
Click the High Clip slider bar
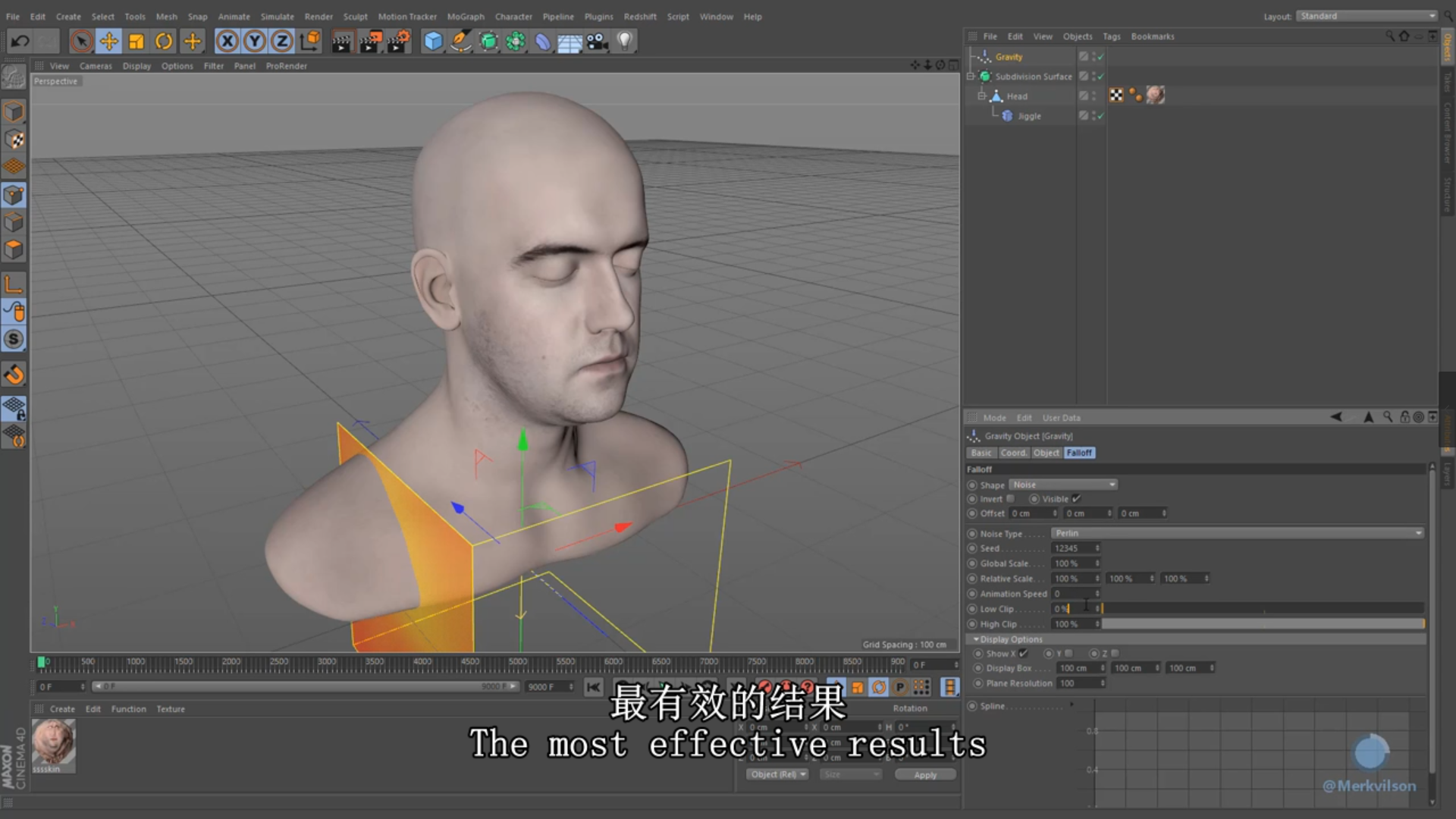1263,623
